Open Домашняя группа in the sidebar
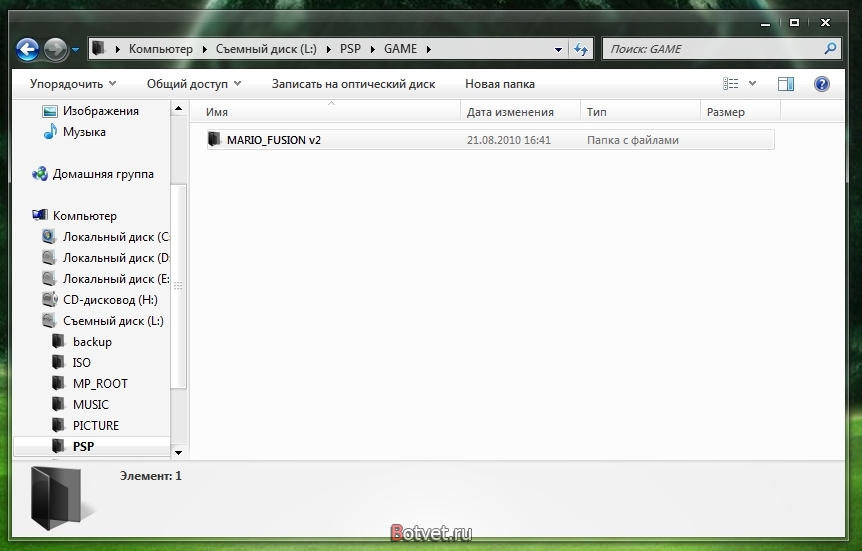Viewport: 862px width, 551px height. 103,174
